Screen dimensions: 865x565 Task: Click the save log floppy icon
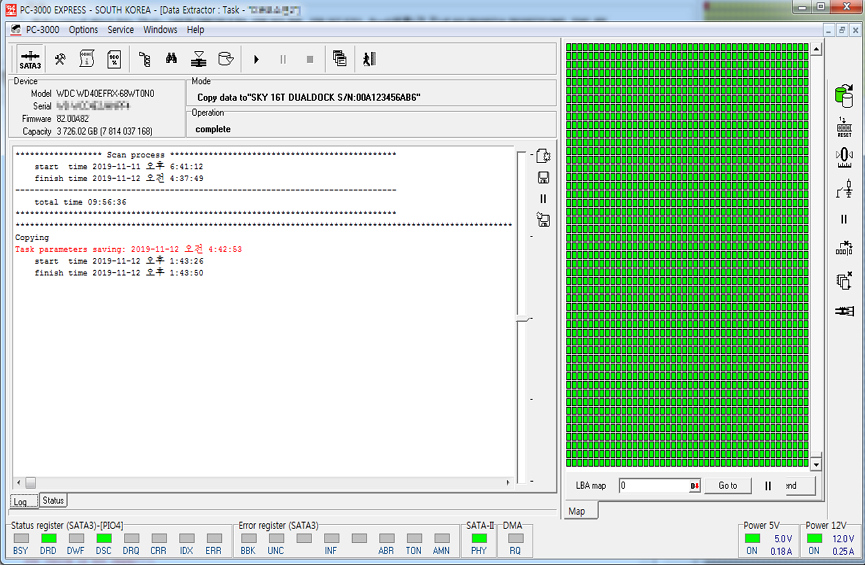[x=543, y=178]
